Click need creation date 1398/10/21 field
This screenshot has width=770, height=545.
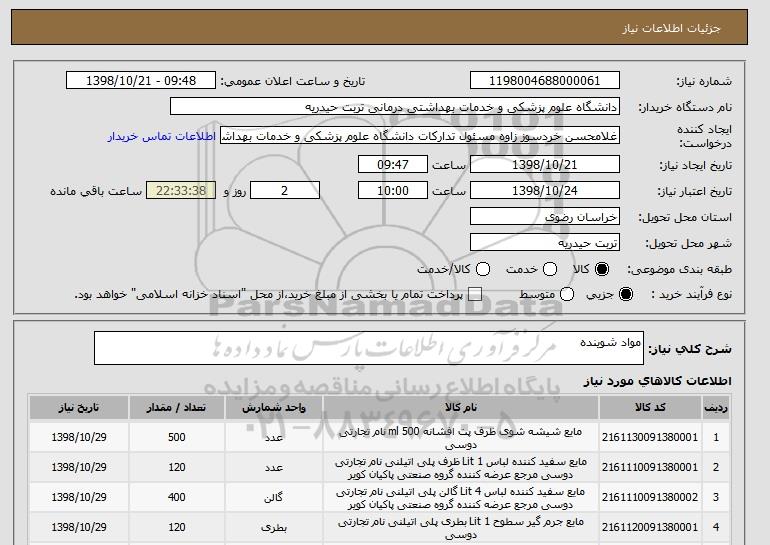pyautogui.click(x=545, y=164)
